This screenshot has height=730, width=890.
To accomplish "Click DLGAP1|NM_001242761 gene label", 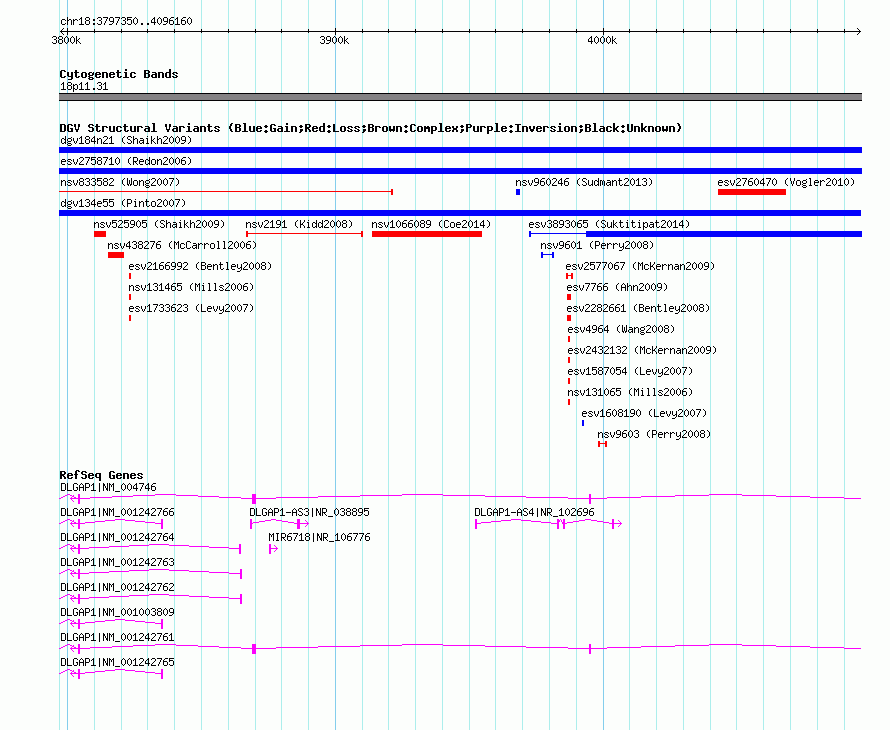I will click(x=117, y=637).
